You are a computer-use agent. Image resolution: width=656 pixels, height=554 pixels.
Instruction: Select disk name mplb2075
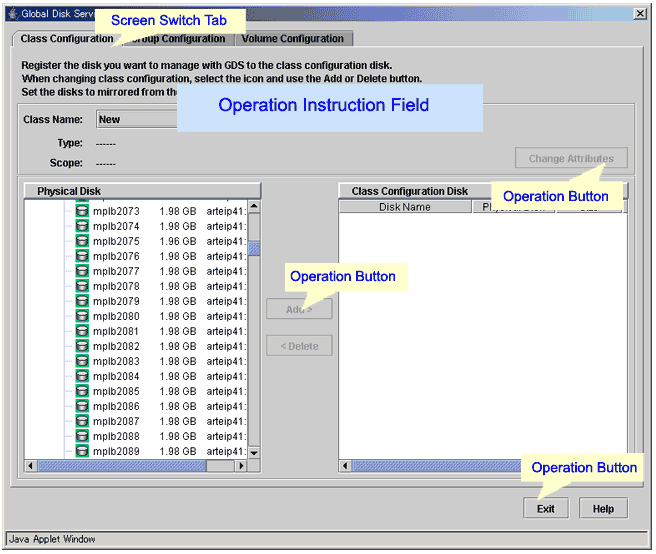click(116, 241)
